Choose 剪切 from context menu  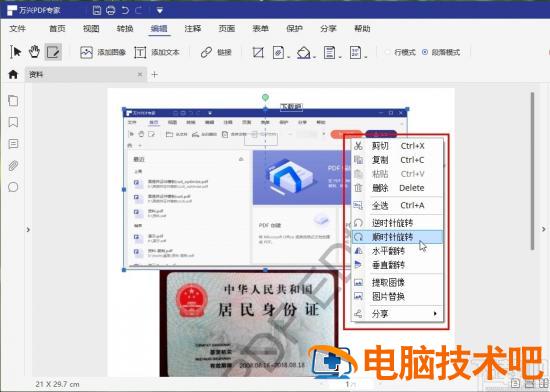[x=397, y=146]
